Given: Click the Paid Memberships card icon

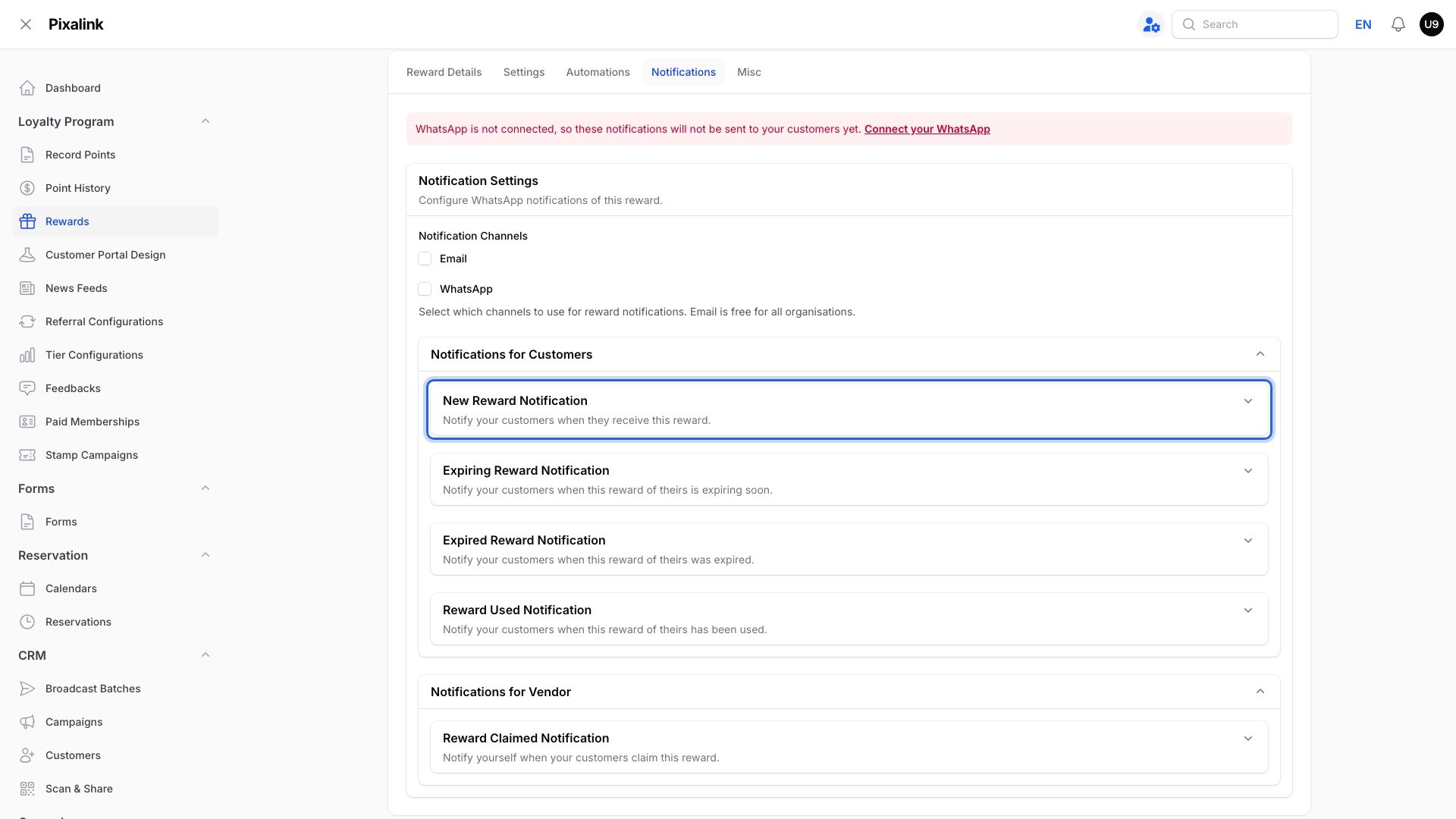Looking at the screenshot, I should tap(27, 422).
